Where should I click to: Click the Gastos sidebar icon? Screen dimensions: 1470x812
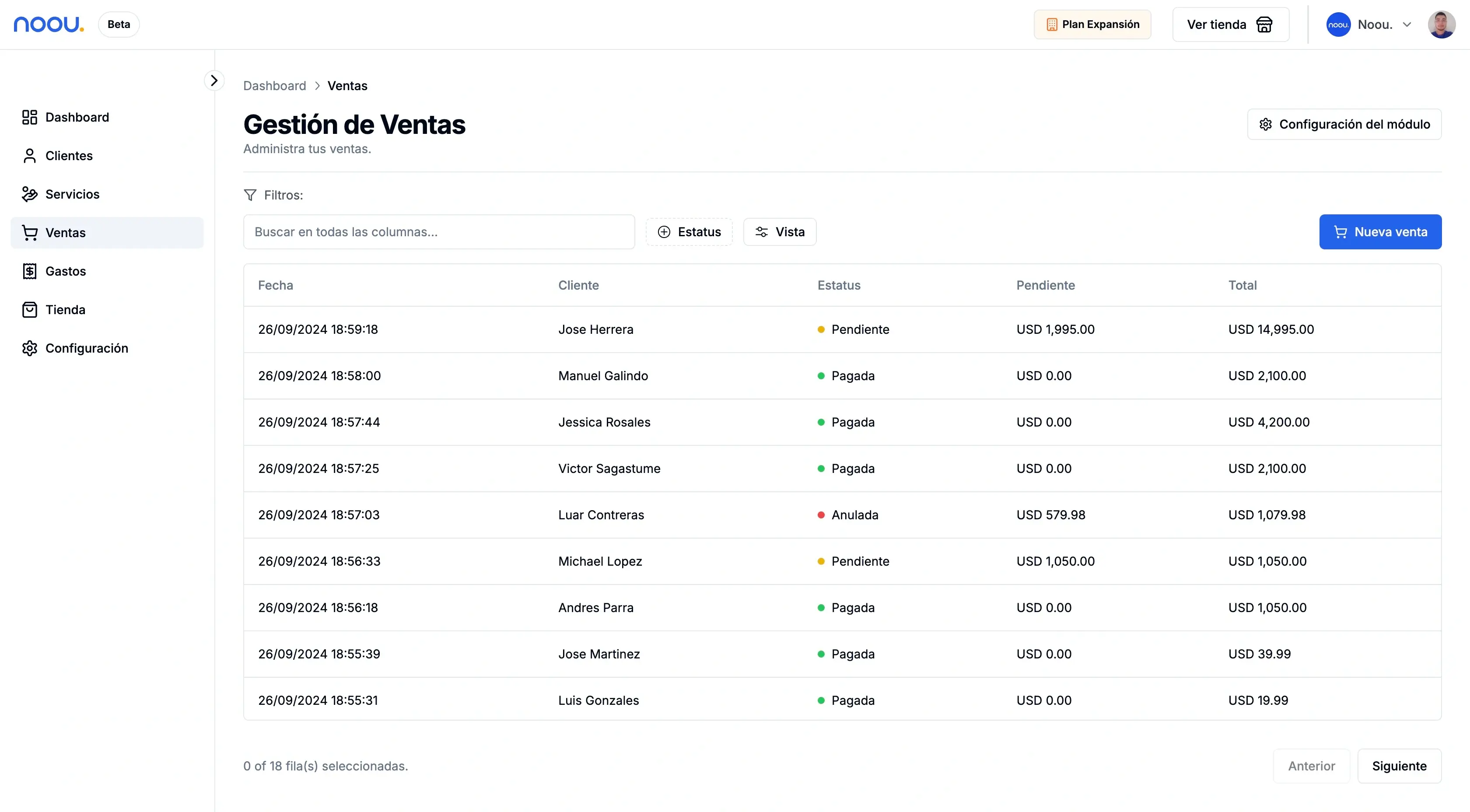(29, 270)
